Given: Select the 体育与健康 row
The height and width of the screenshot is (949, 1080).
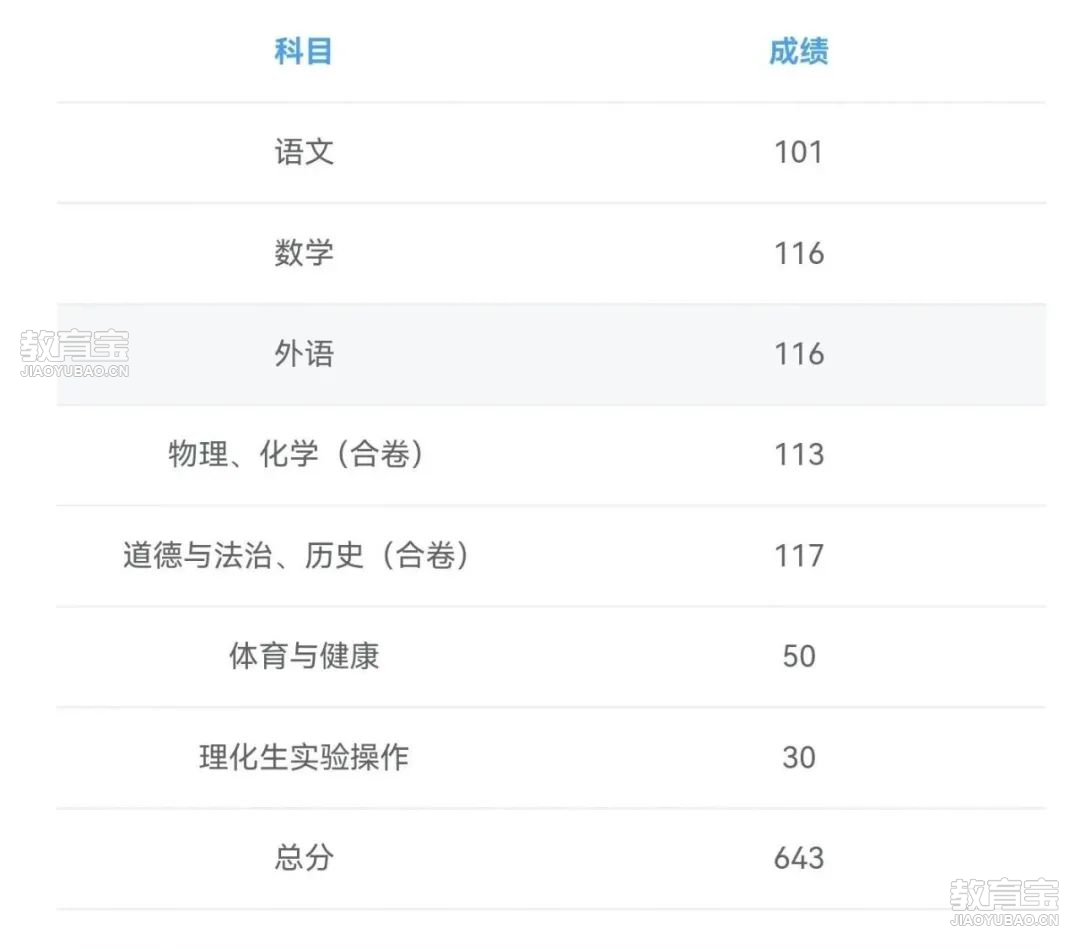Looking at the screenshot, I should (551, 656).
